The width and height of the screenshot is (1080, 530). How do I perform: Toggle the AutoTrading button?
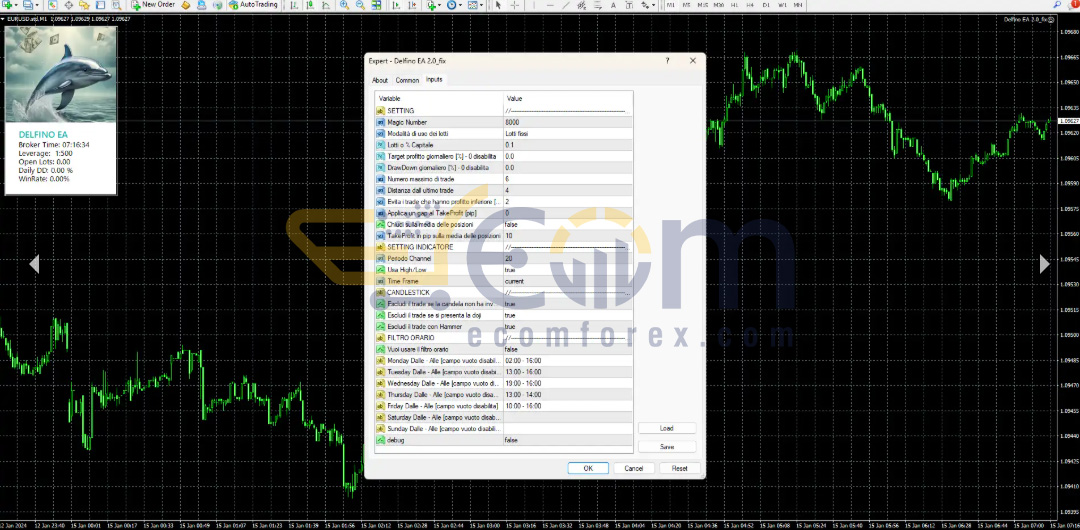pos(253,5)
